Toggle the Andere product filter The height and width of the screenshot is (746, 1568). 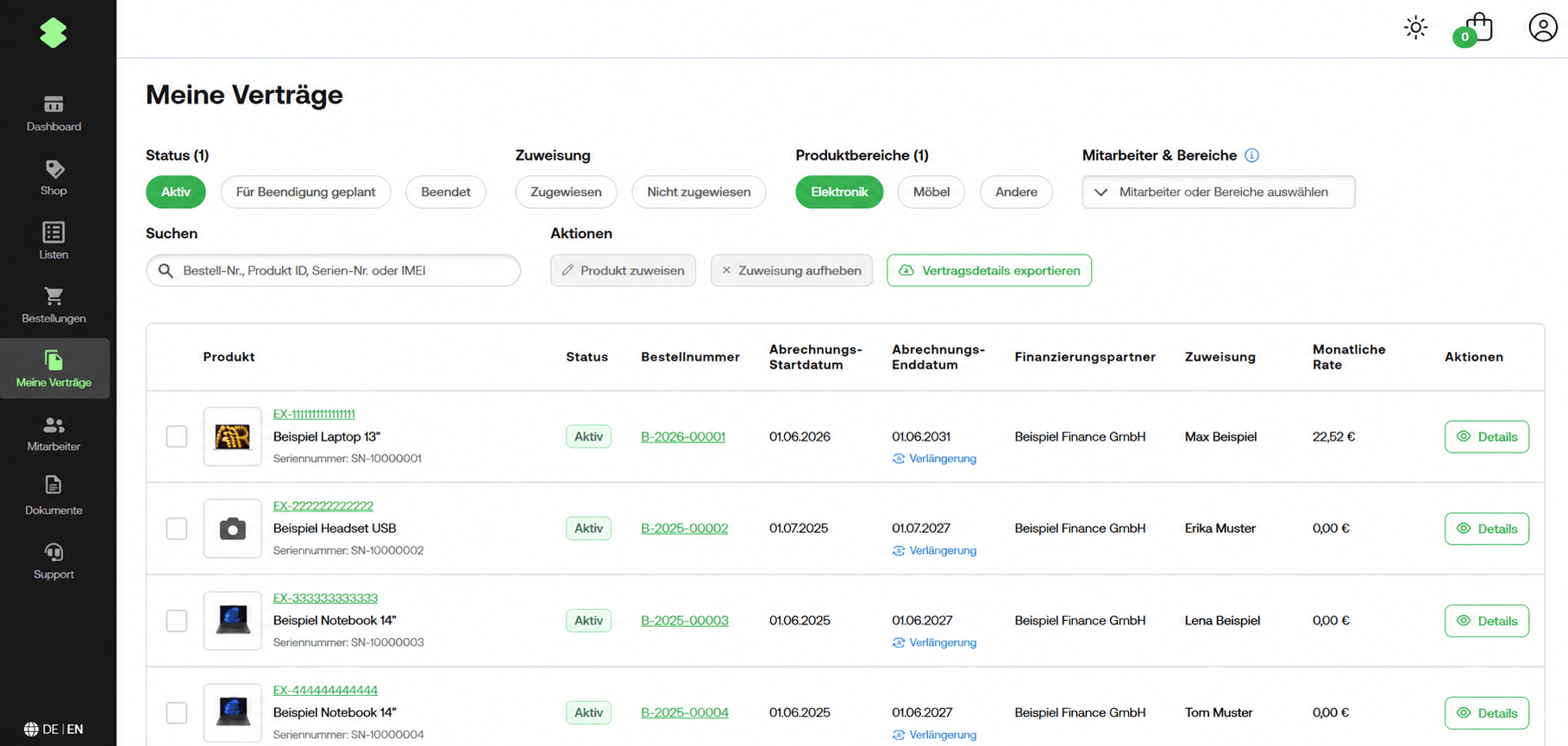pyautogui.click(x=1016, y=191)
